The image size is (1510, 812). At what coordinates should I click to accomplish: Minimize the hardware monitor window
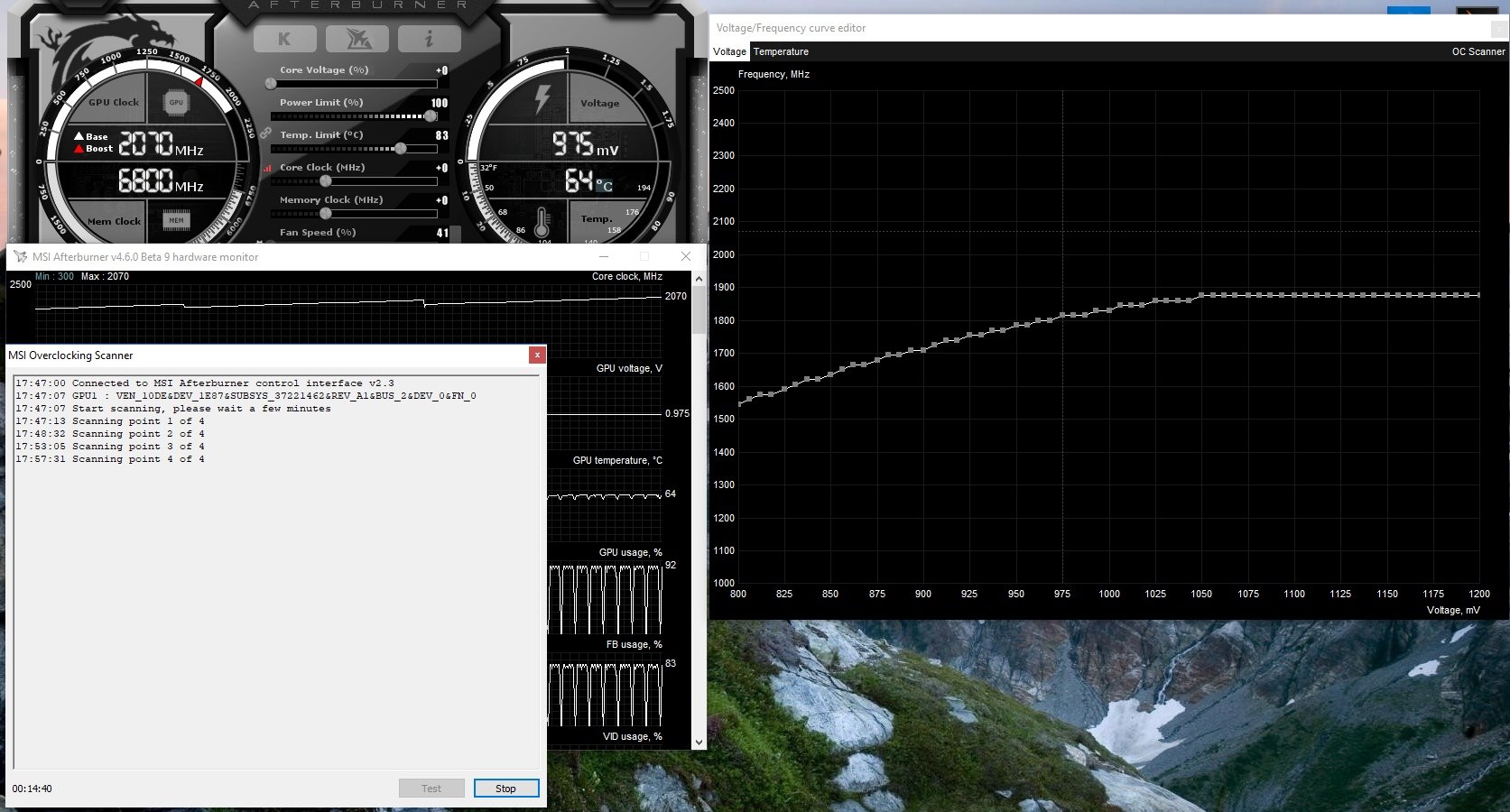point(604,257)
